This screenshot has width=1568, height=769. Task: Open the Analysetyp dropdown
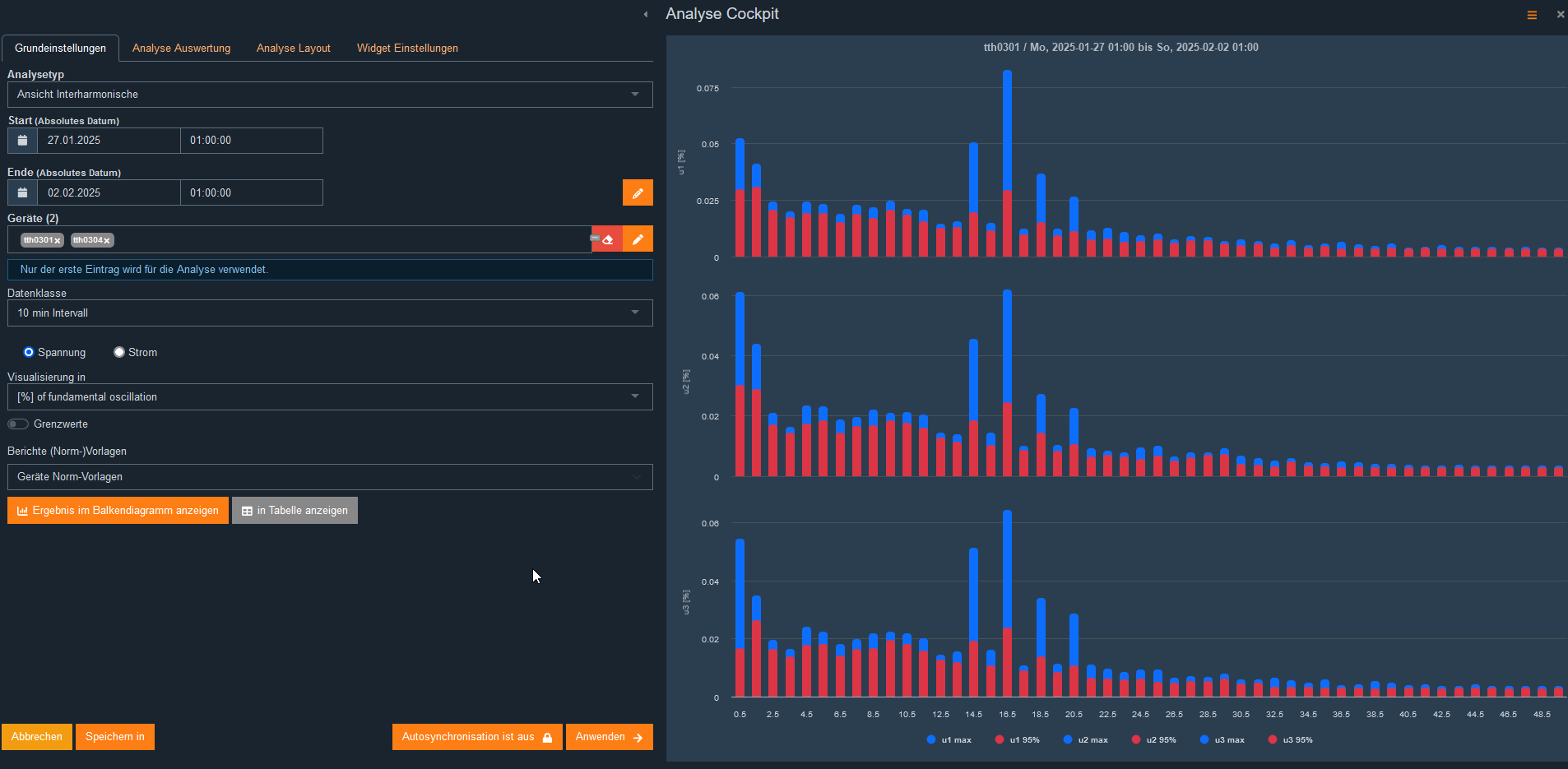click(x=635, y=95)
